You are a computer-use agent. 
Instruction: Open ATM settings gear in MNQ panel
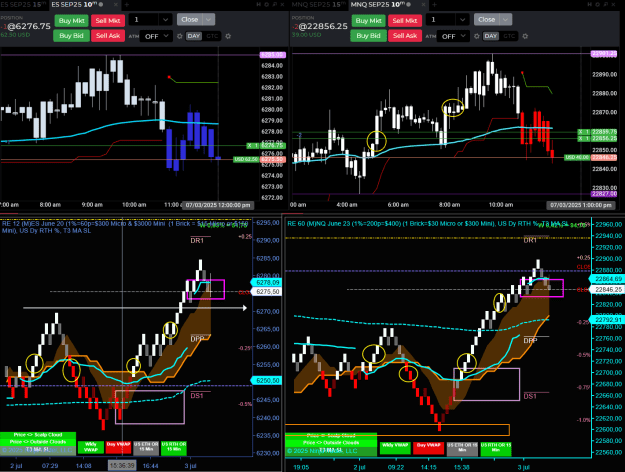pyautogui.click(x=477, y=36)
